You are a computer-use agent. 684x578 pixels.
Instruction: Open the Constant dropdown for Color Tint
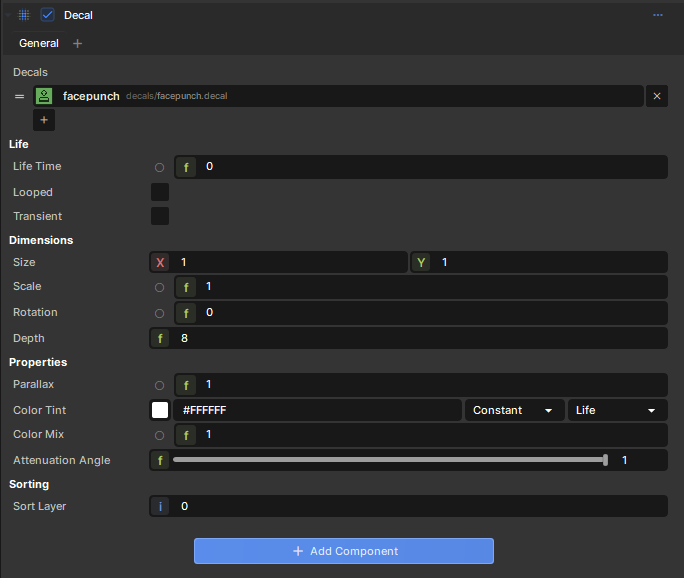click(513, 410)
